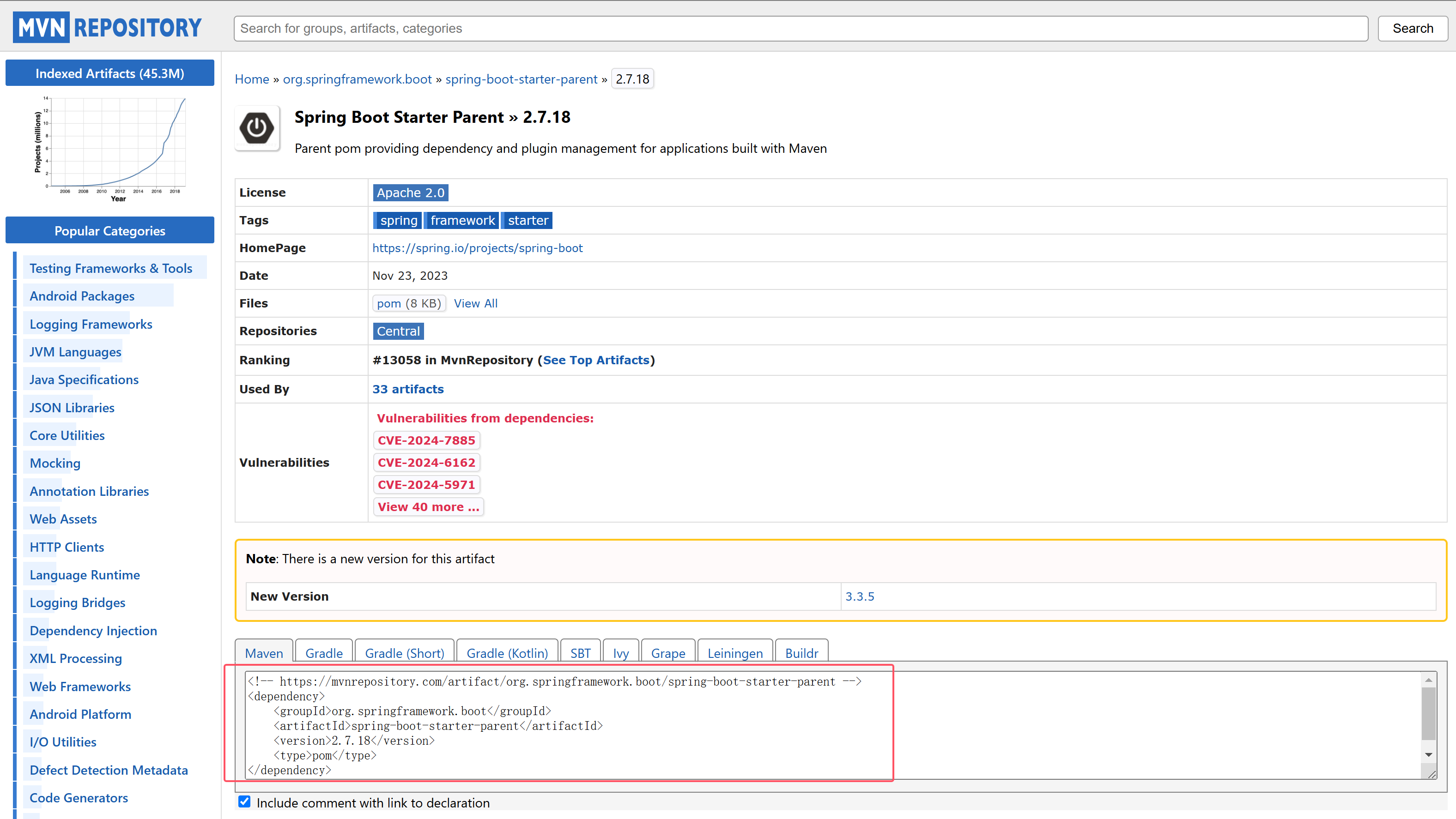Open the Leiningen tab

(735, 652)
